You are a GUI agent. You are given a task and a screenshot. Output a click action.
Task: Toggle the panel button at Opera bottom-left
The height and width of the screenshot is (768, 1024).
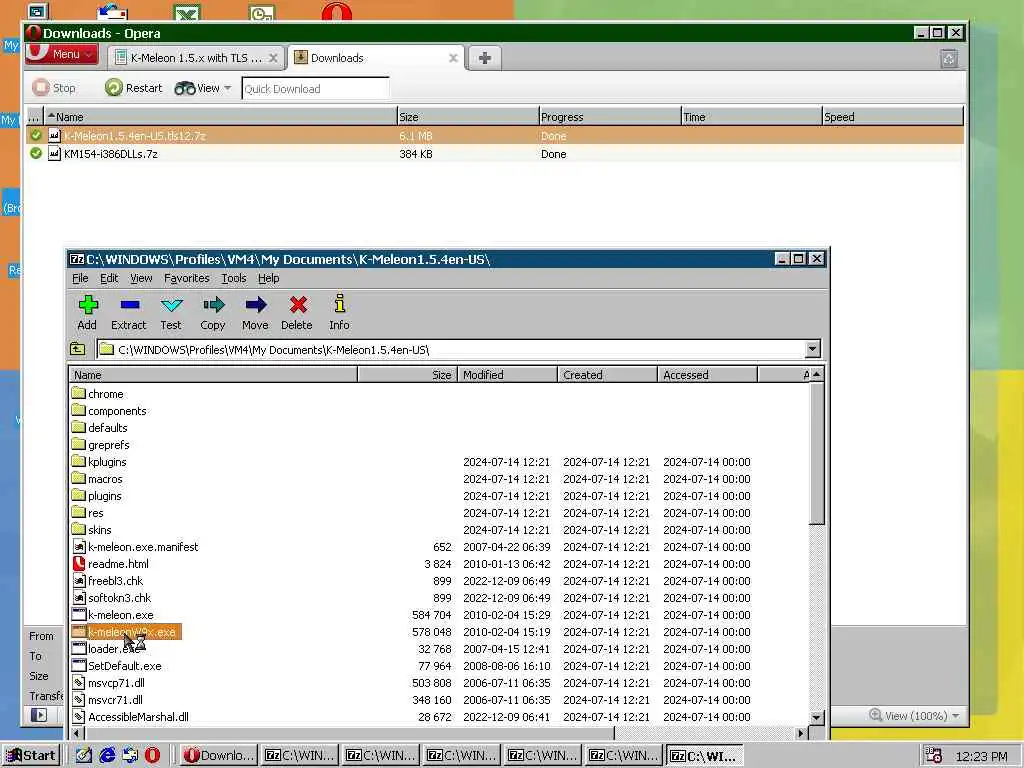tap(39, 715)
